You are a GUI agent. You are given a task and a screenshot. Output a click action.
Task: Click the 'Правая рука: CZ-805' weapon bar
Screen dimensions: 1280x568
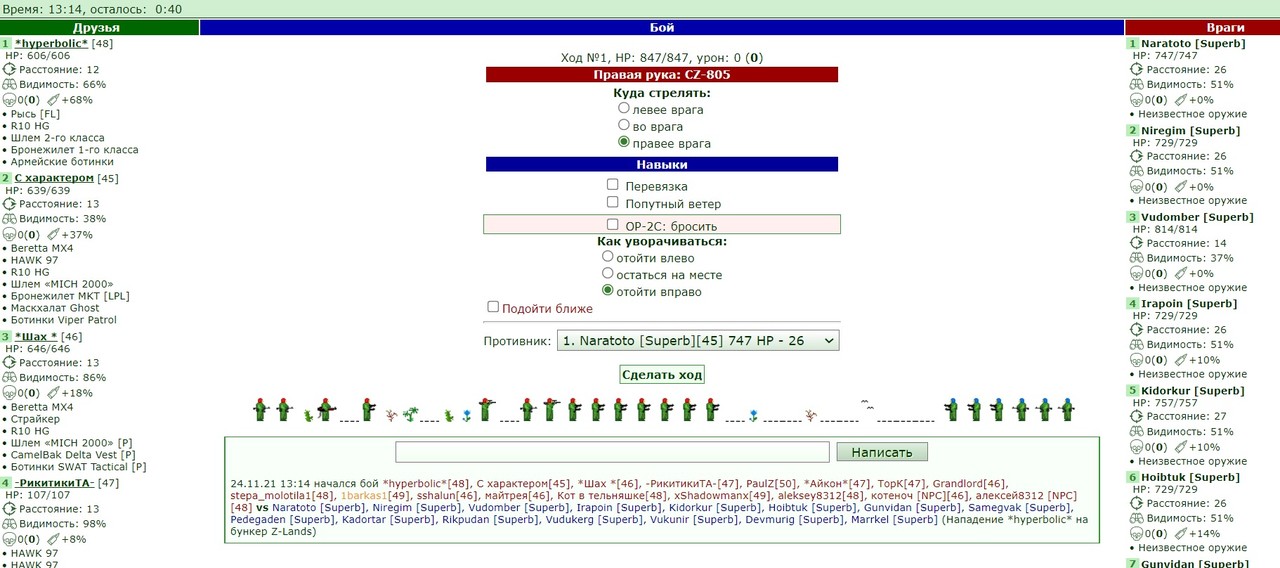pyautogui.click(x=662, y=74)
